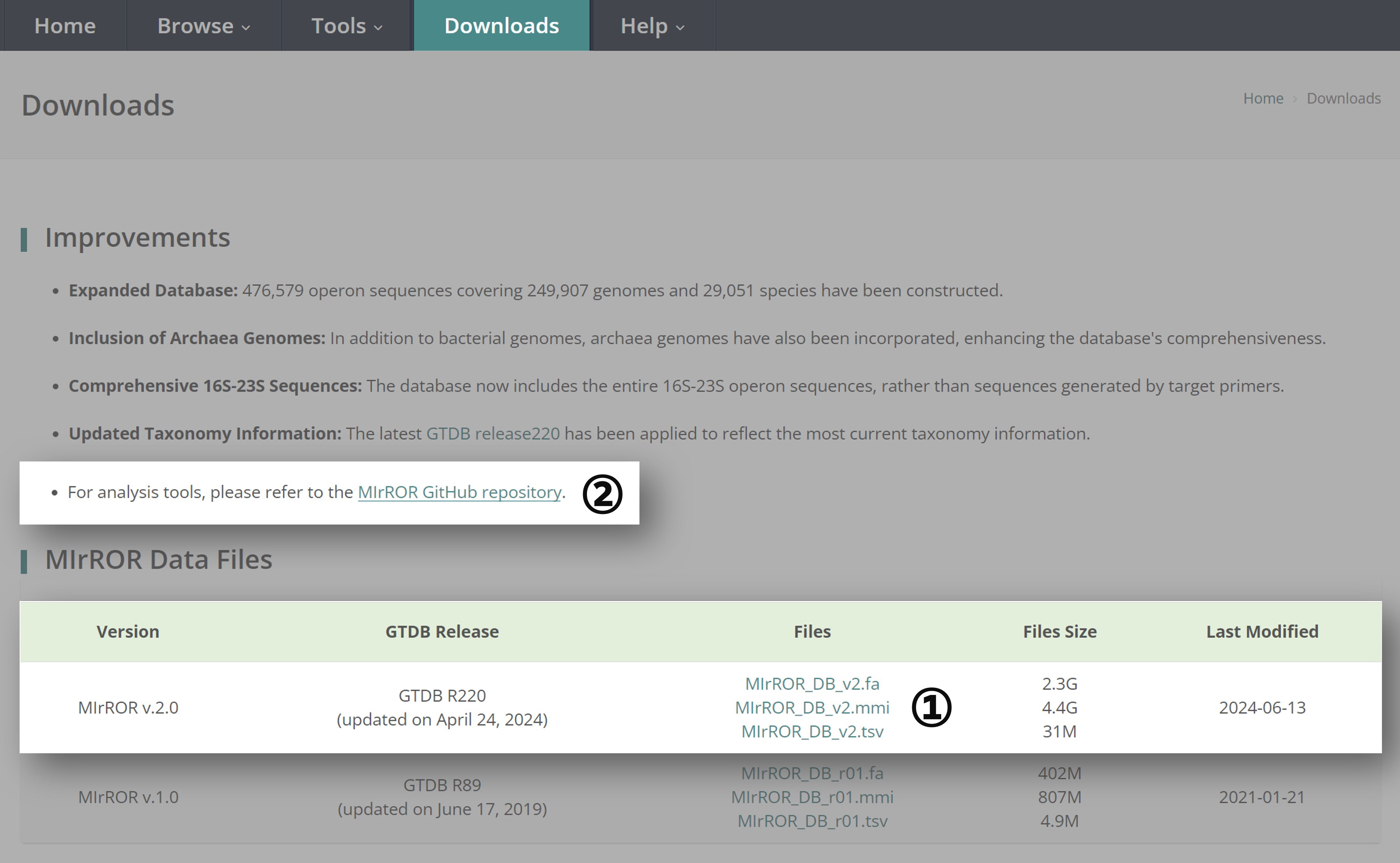This screenshot has width=1400, height=863.
Task: Open the Home navigation tab
Action: coord(65,26)
